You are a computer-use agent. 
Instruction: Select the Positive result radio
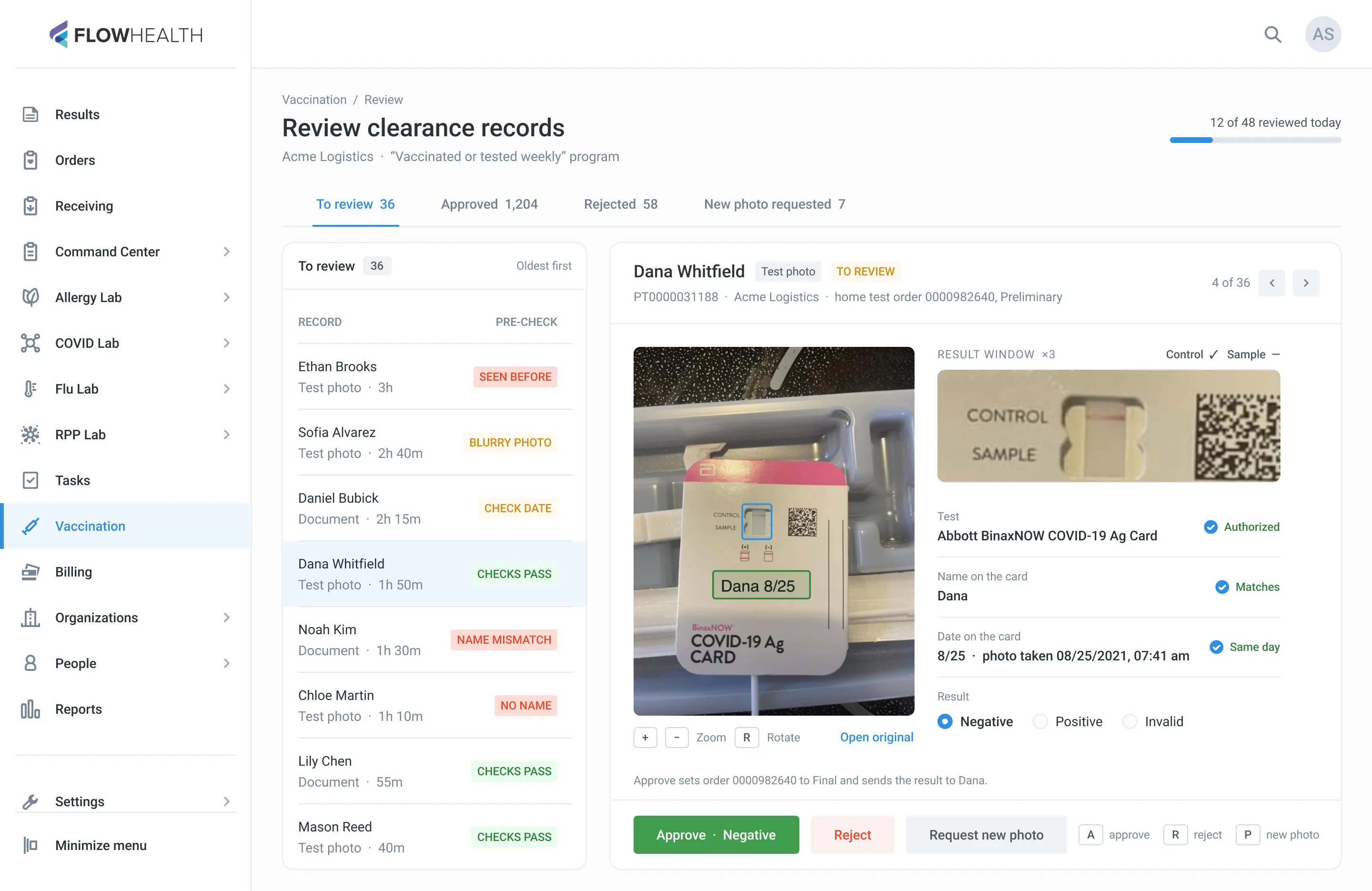pyautogui.click(x=1040, y=721)
